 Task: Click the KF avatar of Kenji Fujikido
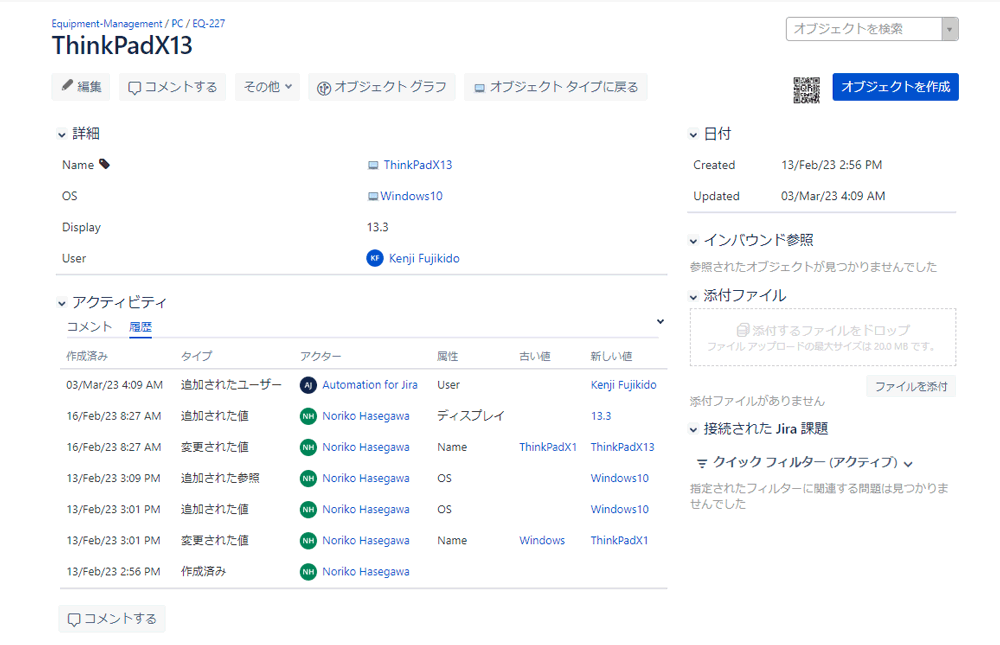click(374, 258)
